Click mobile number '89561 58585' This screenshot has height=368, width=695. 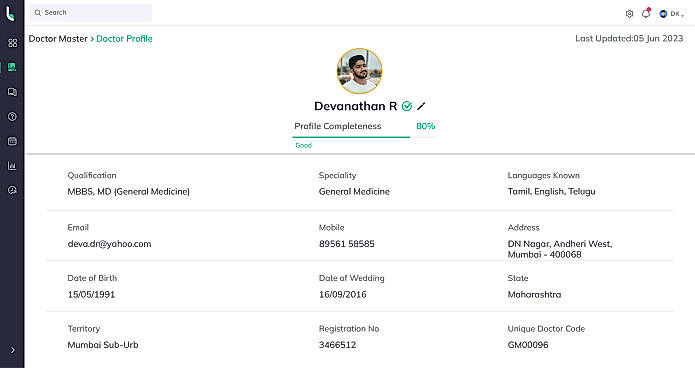[347, 244]
